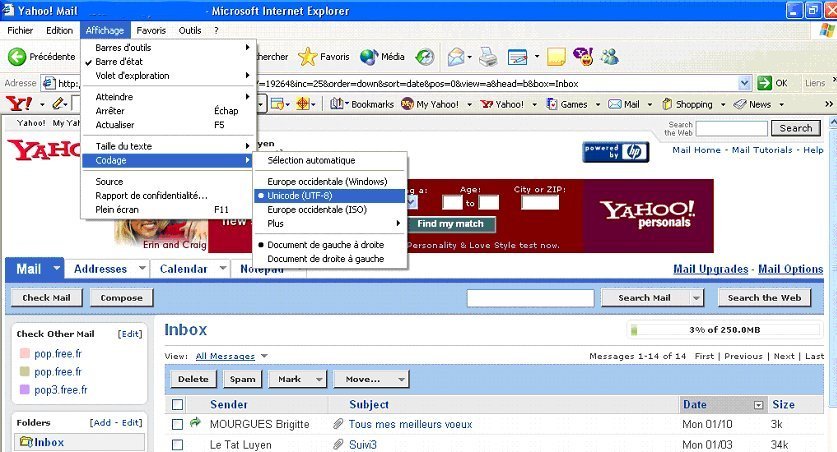
Task: Click the mail envelope toolbar icon
Action: pyautogui.click(x=456, y=57)
